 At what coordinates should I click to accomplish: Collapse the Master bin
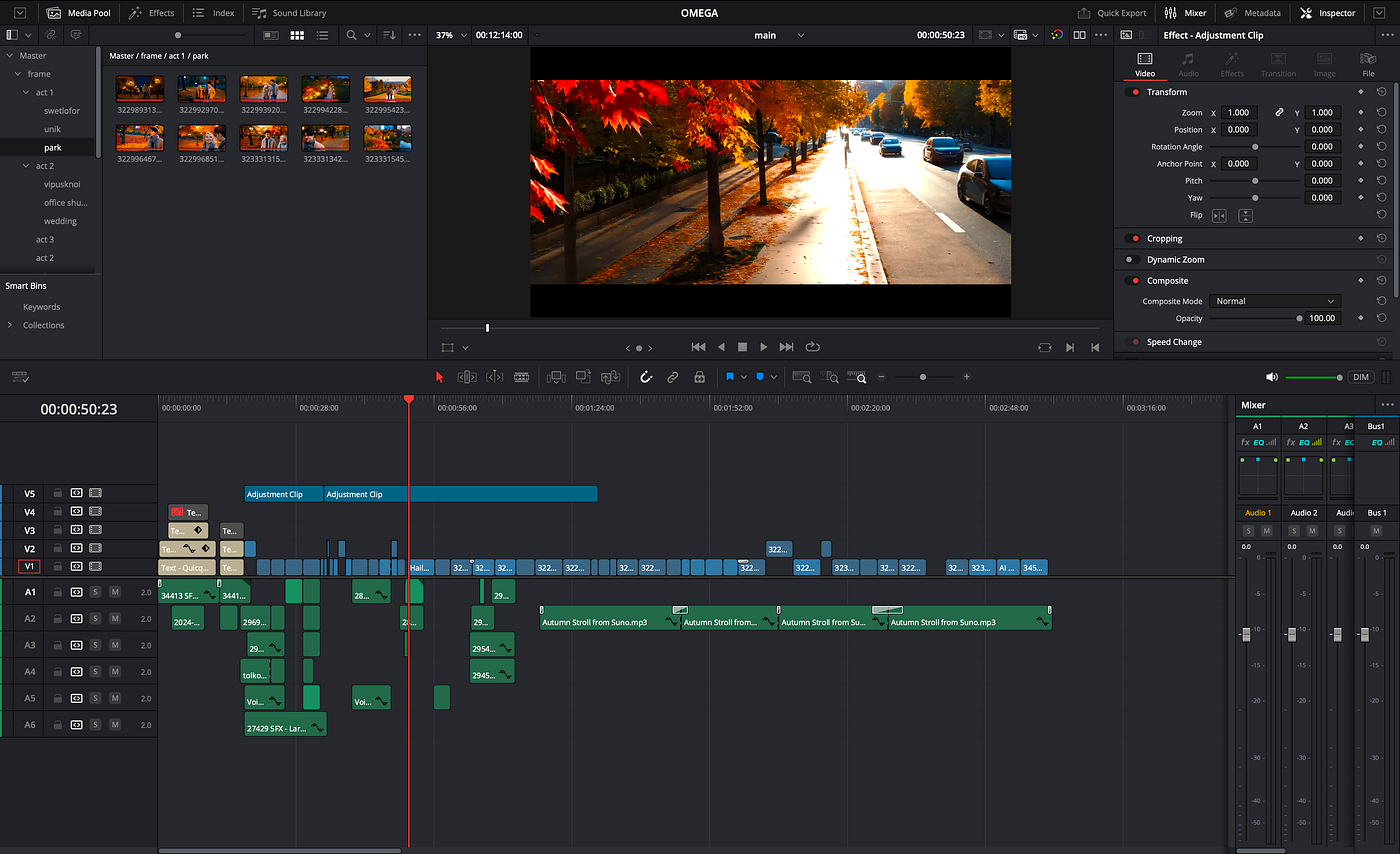pyautogui.click(x=9, y=56)
